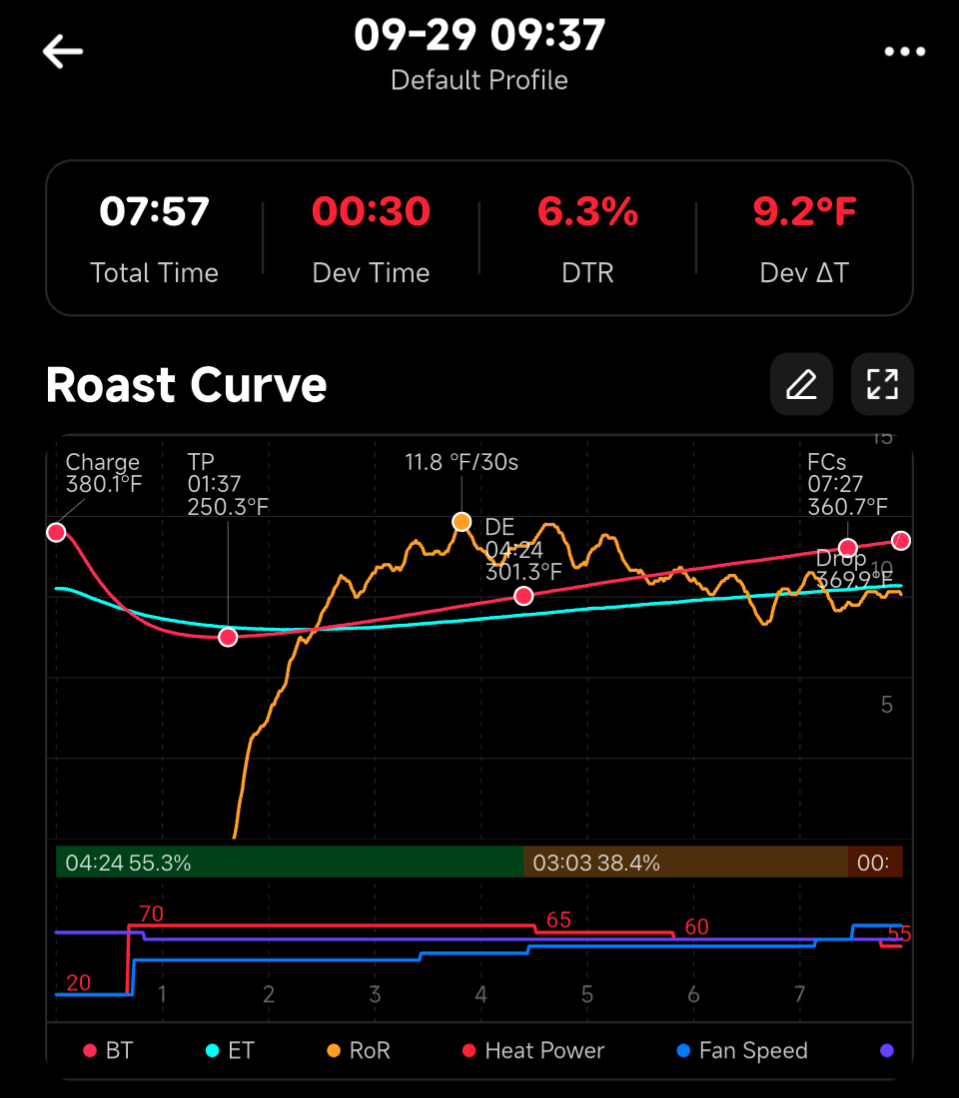The height and width of the screenshot is (1098, 959).
Task: Tap the 6.3% DTR value
Action: click(x=588, y=211)
